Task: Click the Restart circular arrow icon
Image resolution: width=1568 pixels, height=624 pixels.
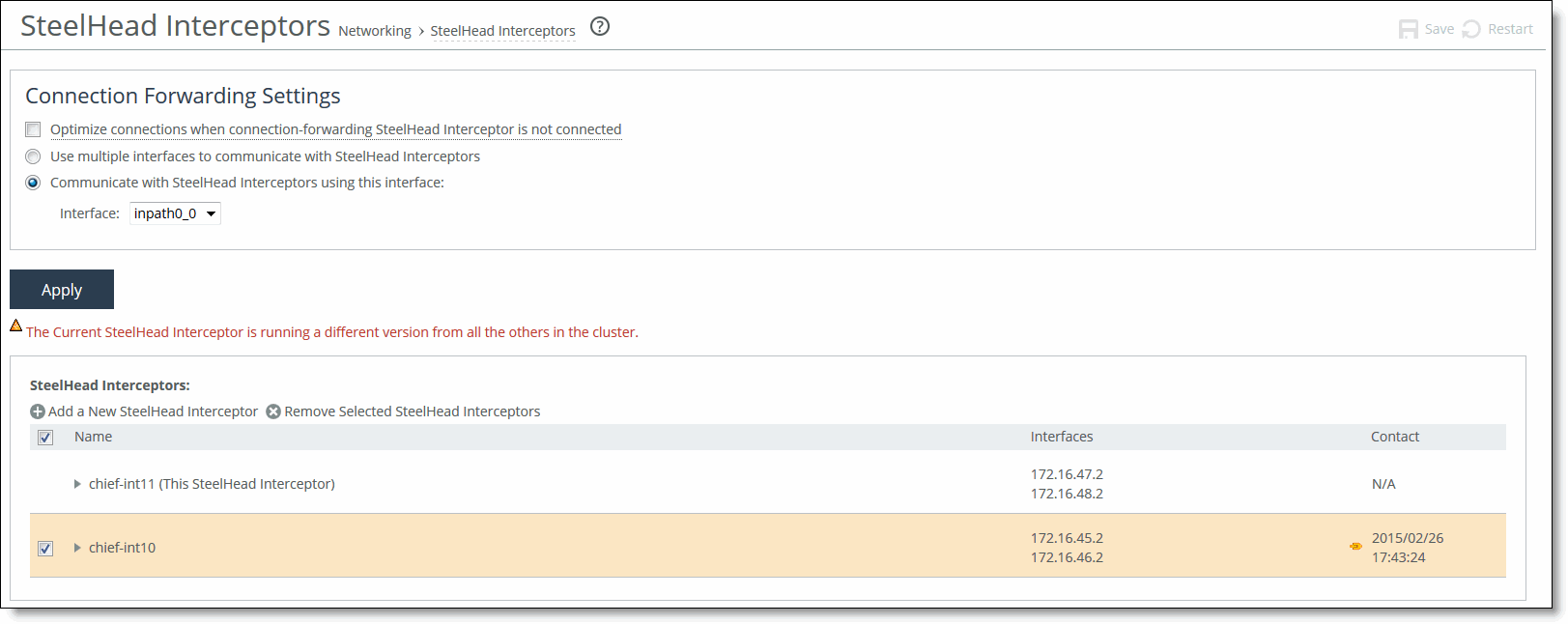Action: [1471, 29]
